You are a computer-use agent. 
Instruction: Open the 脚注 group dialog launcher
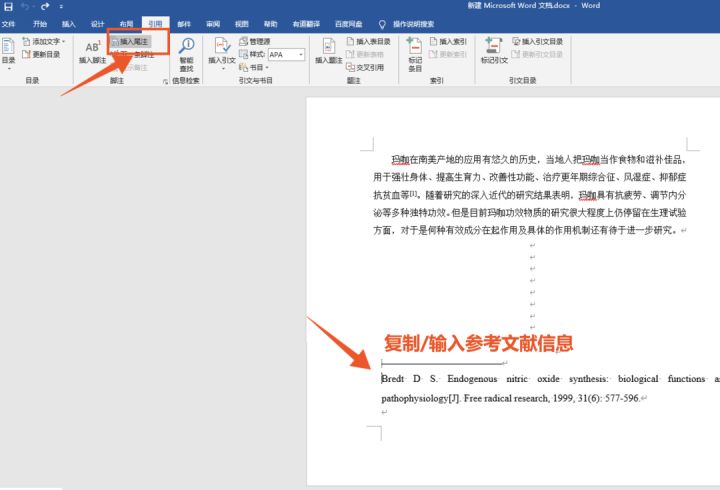(x=165, y=80)
